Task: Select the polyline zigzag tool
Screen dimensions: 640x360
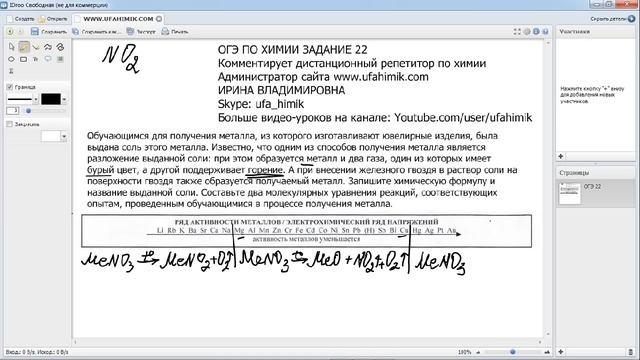Action: [x=48, y=47]
